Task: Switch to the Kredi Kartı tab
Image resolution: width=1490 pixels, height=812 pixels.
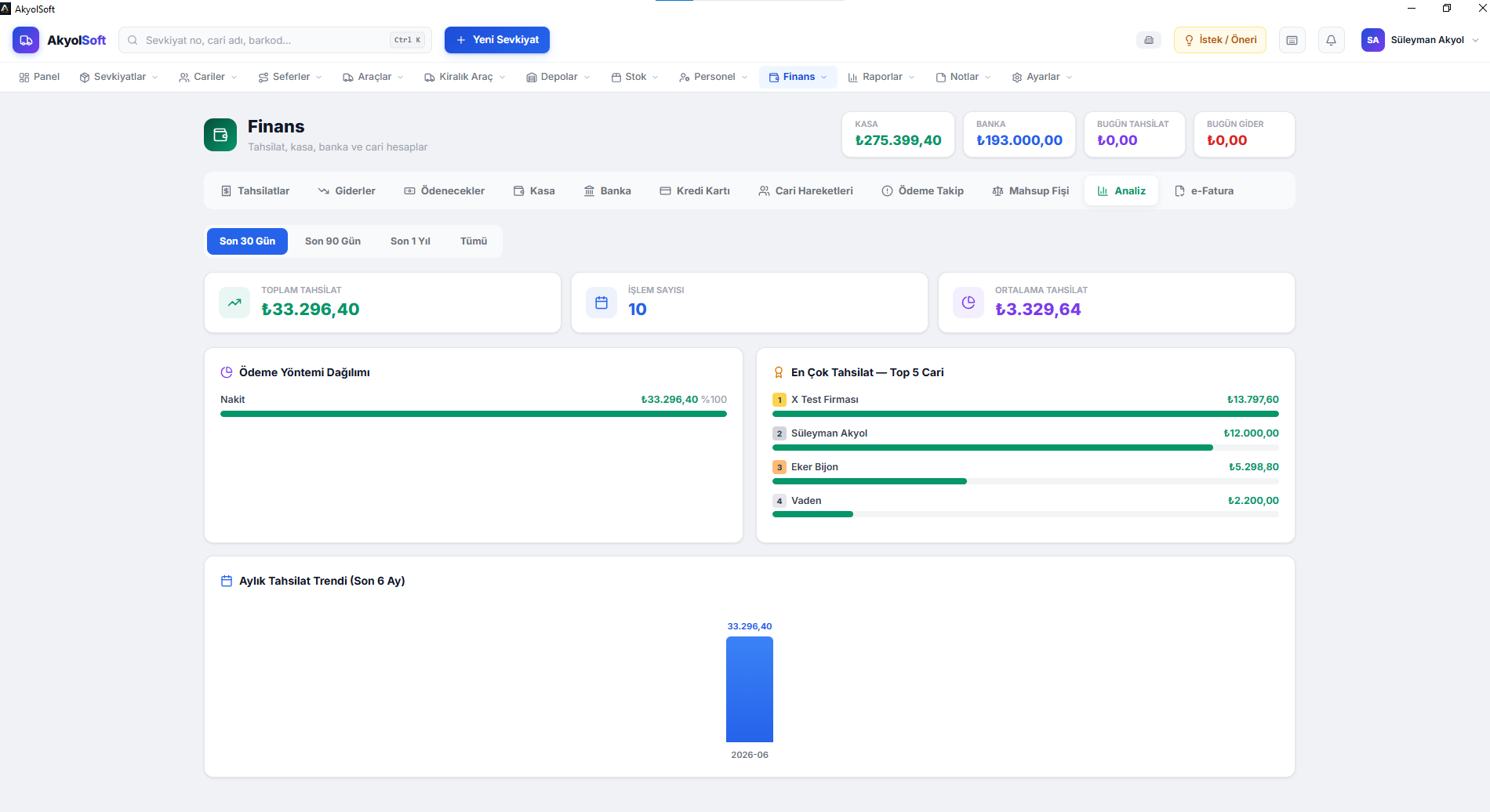Action: click(696, 190)
